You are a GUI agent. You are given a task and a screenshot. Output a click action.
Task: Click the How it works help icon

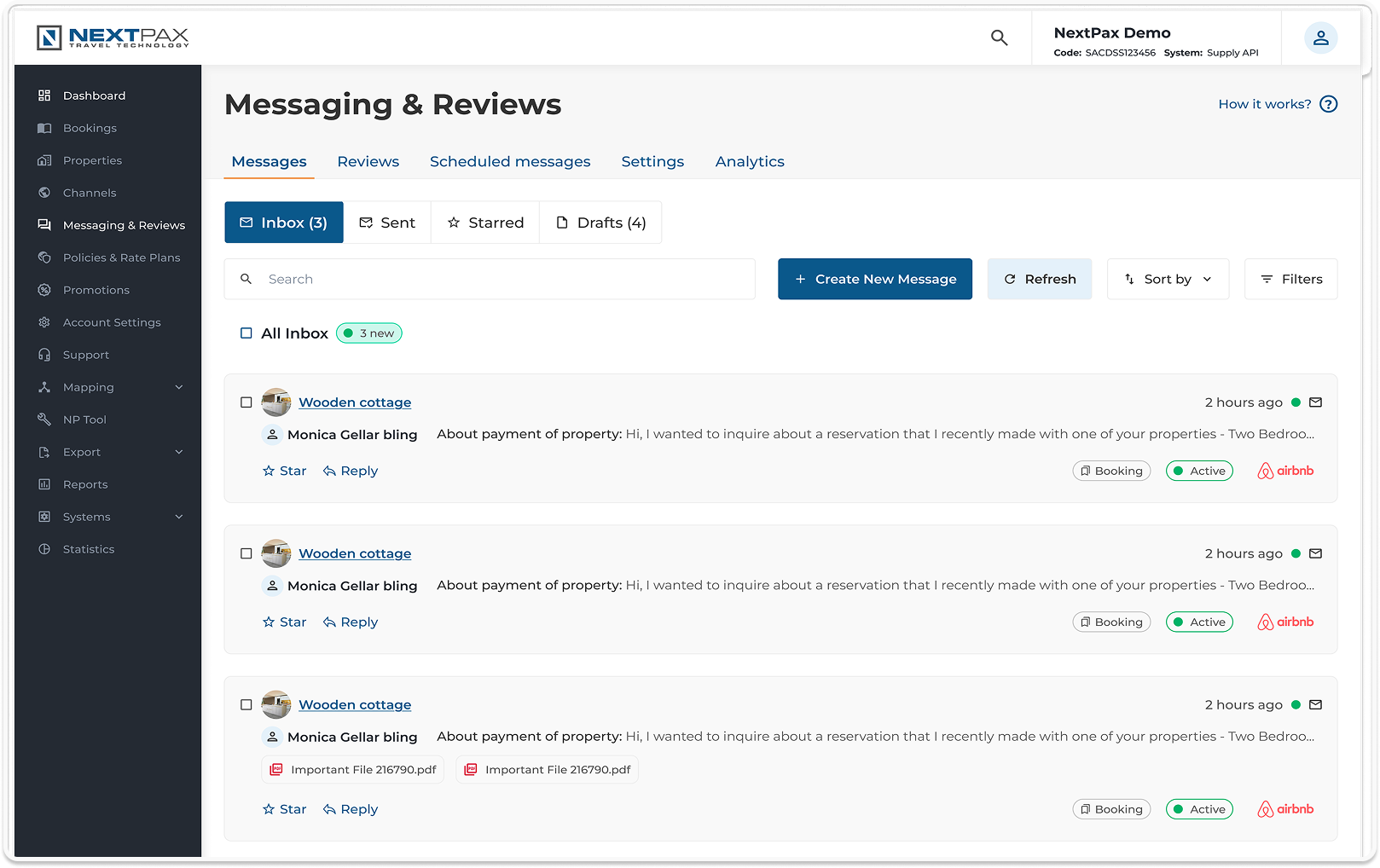pos(1328,103)
